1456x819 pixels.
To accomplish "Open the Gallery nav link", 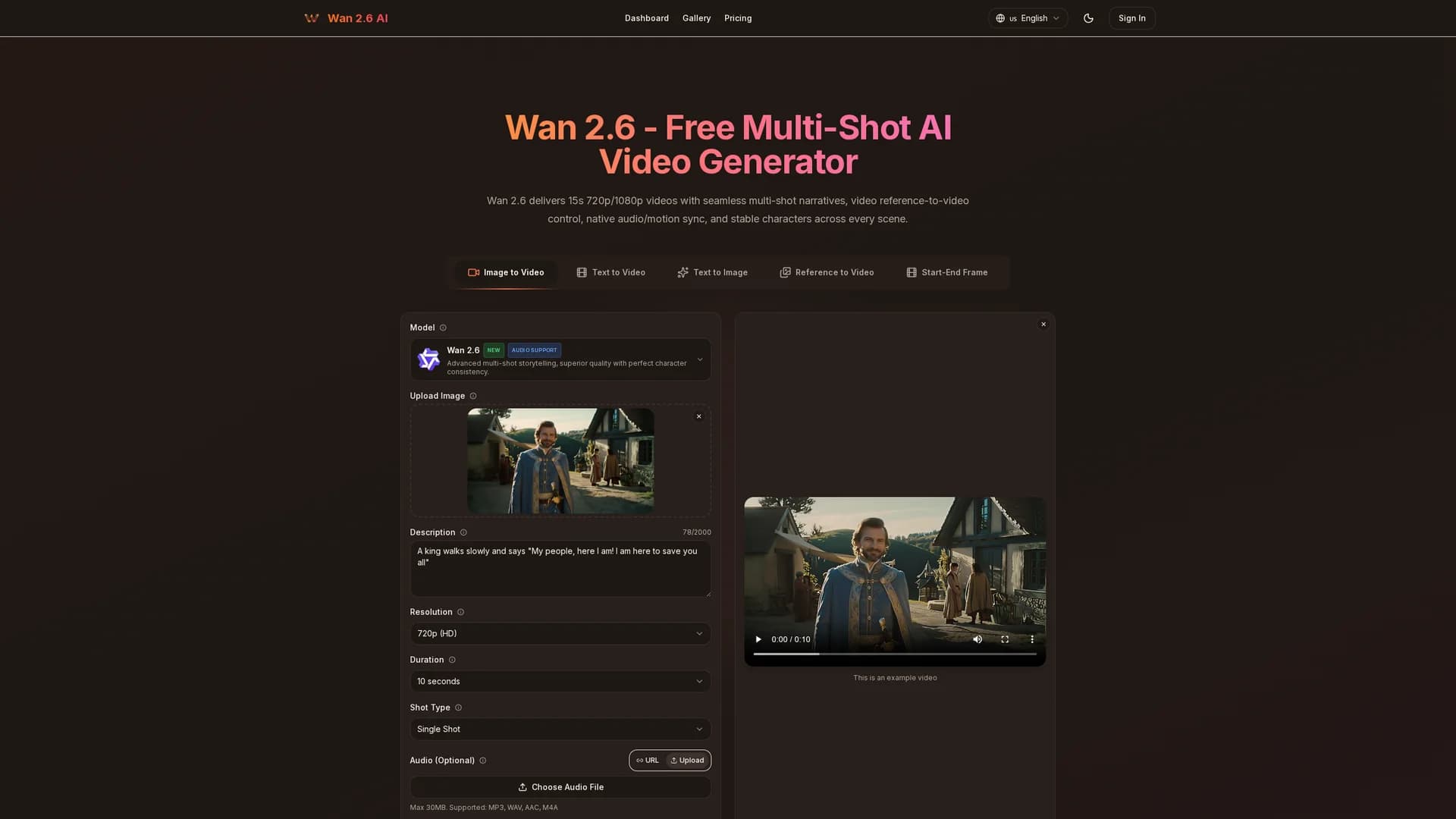I will 696,18.
